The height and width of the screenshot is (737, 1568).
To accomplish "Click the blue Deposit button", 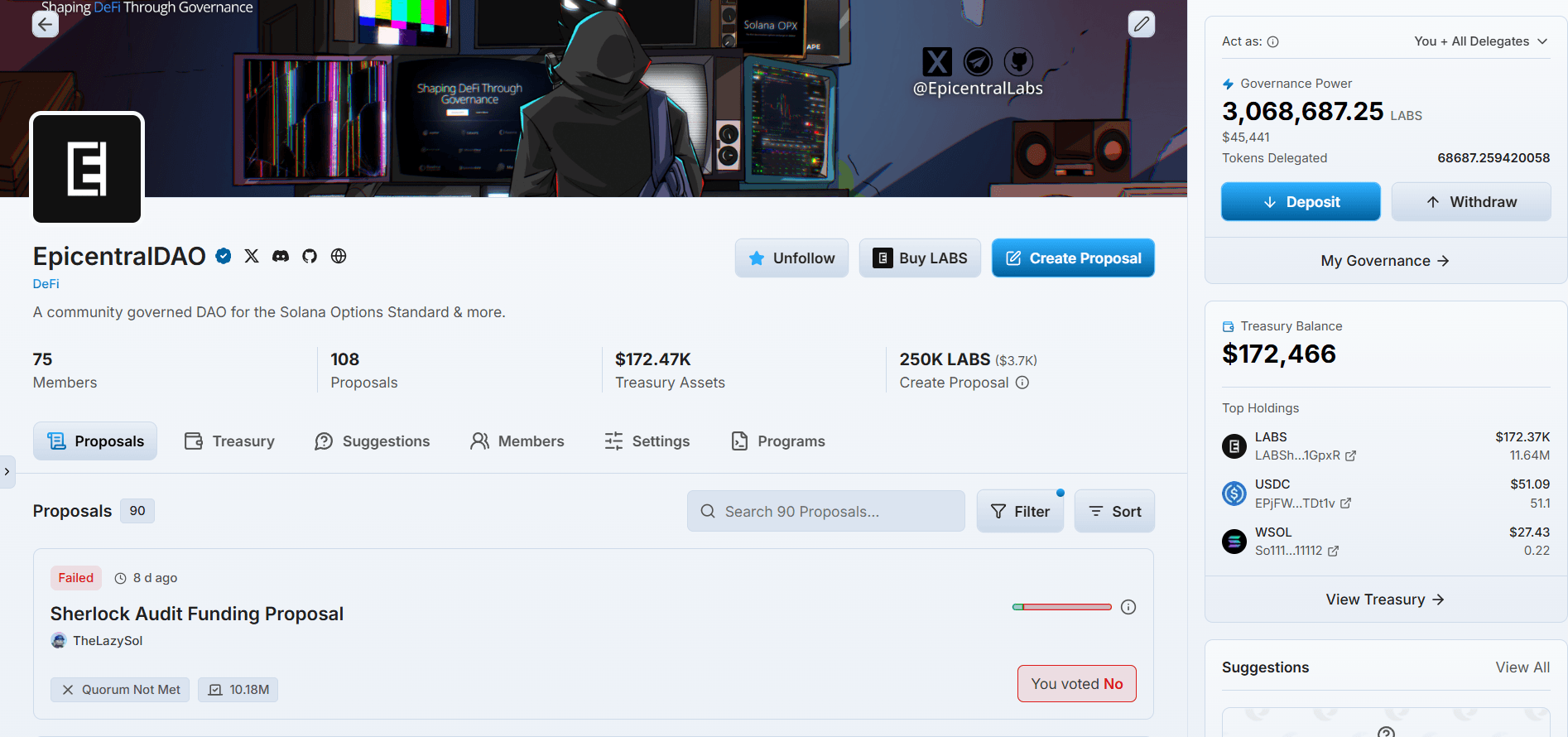I will coord(1301,202).
